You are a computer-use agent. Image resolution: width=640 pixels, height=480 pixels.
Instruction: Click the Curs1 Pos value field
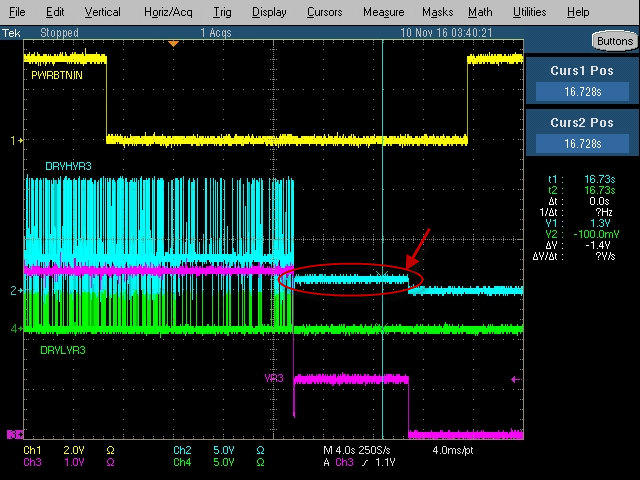582,92
